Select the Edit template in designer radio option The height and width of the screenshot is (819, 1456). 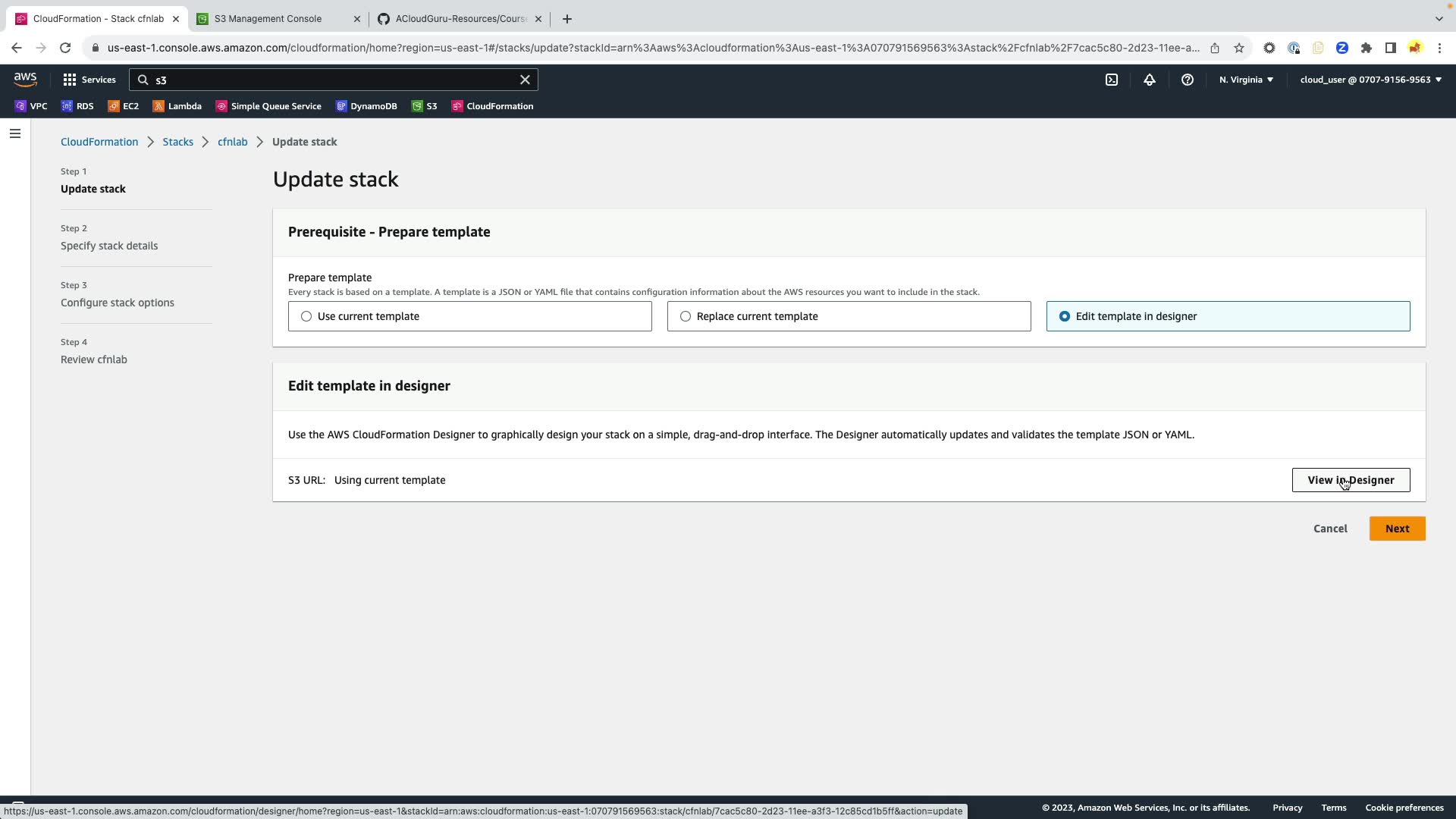pyautogui.click(x=1065, y=316)
